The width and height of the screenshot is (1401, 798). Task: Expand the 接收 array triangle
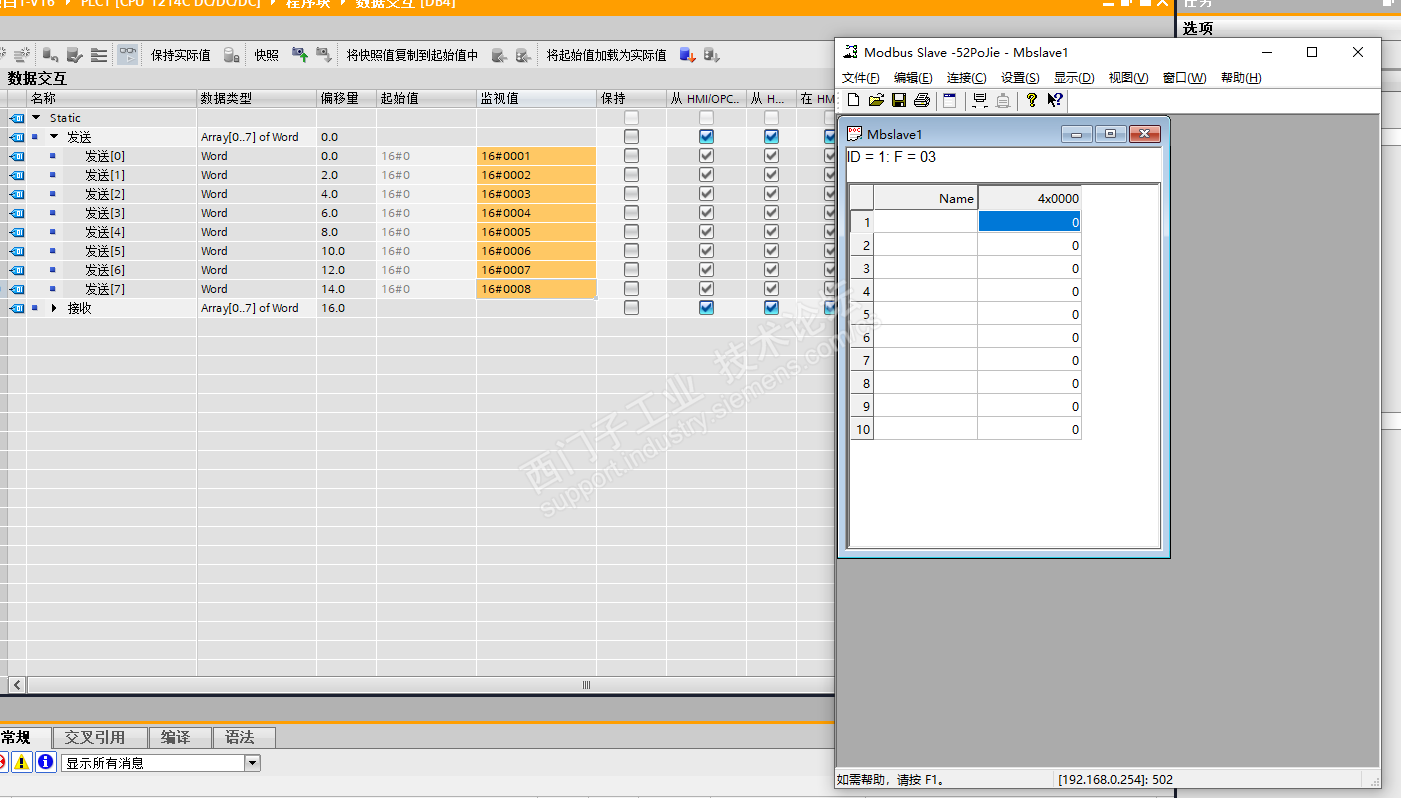click(54, 308)
